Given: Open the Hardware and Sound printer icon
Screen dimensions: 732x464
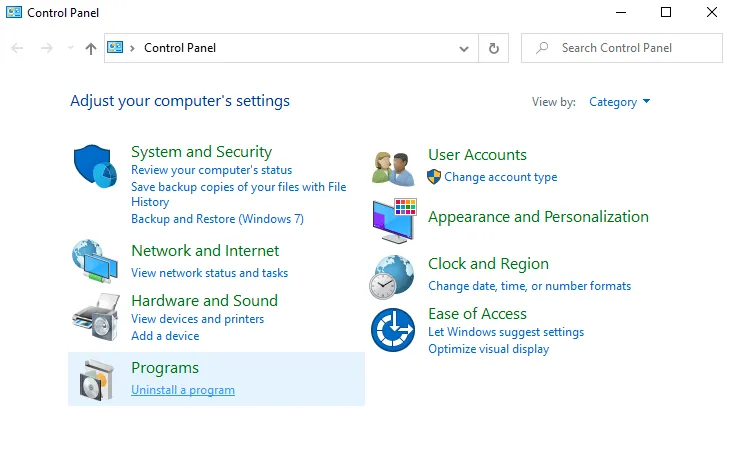Looking at the screenshot, I should point(96,317).
